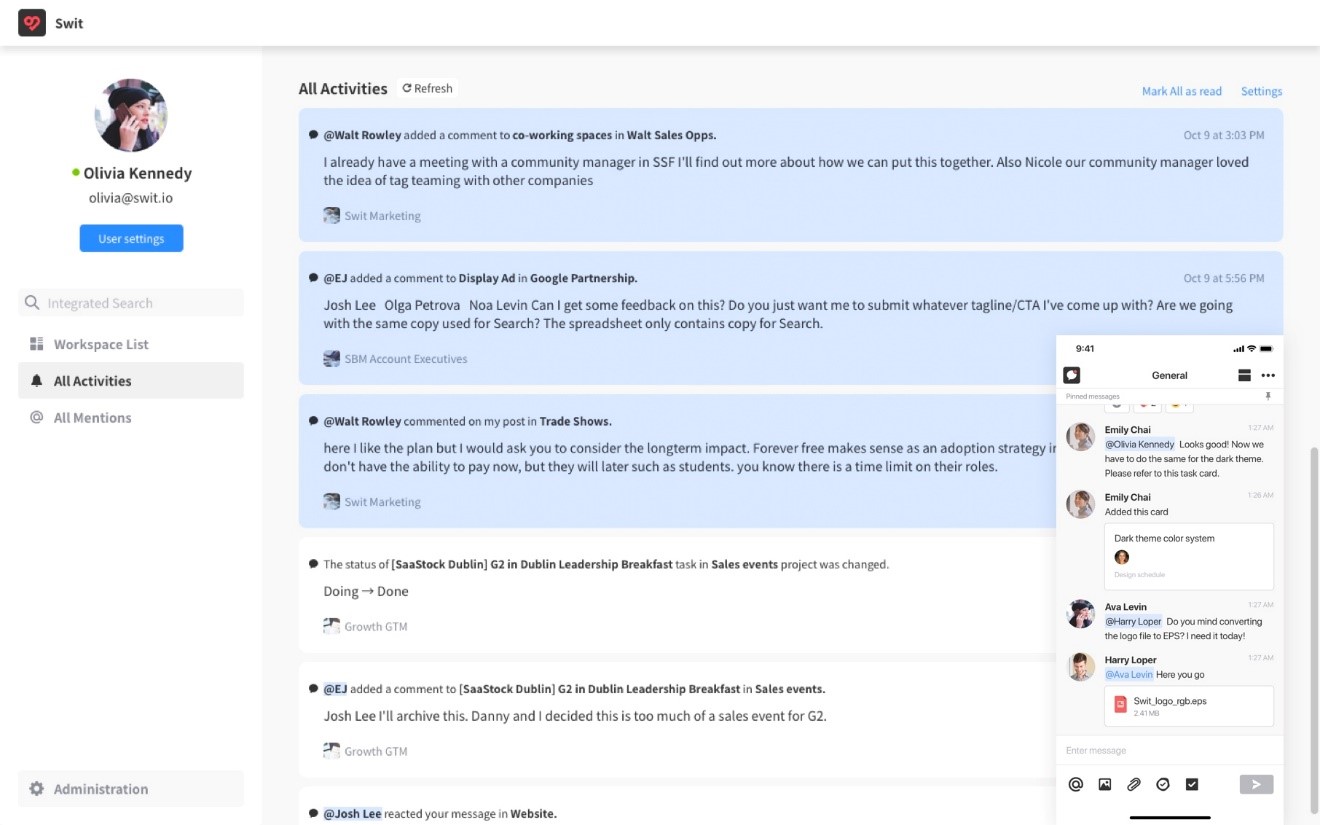Click the Refresh icon beside All Activities
The width and height of the screenshot is (1320, 825).
coord(408,89)
